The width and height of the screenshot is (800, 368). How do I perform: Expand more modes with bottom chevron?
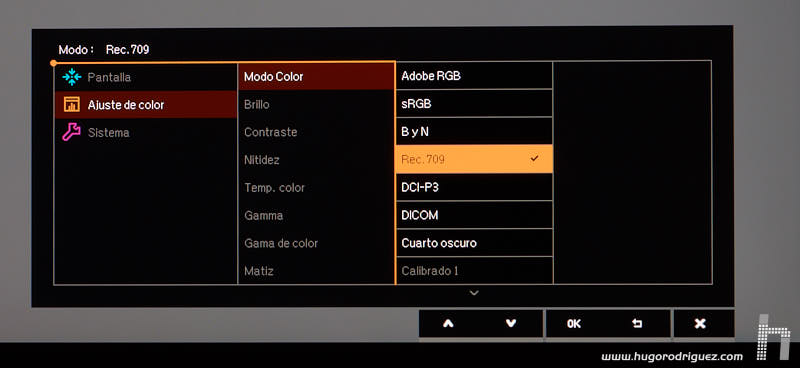click(x=474, y=292)
